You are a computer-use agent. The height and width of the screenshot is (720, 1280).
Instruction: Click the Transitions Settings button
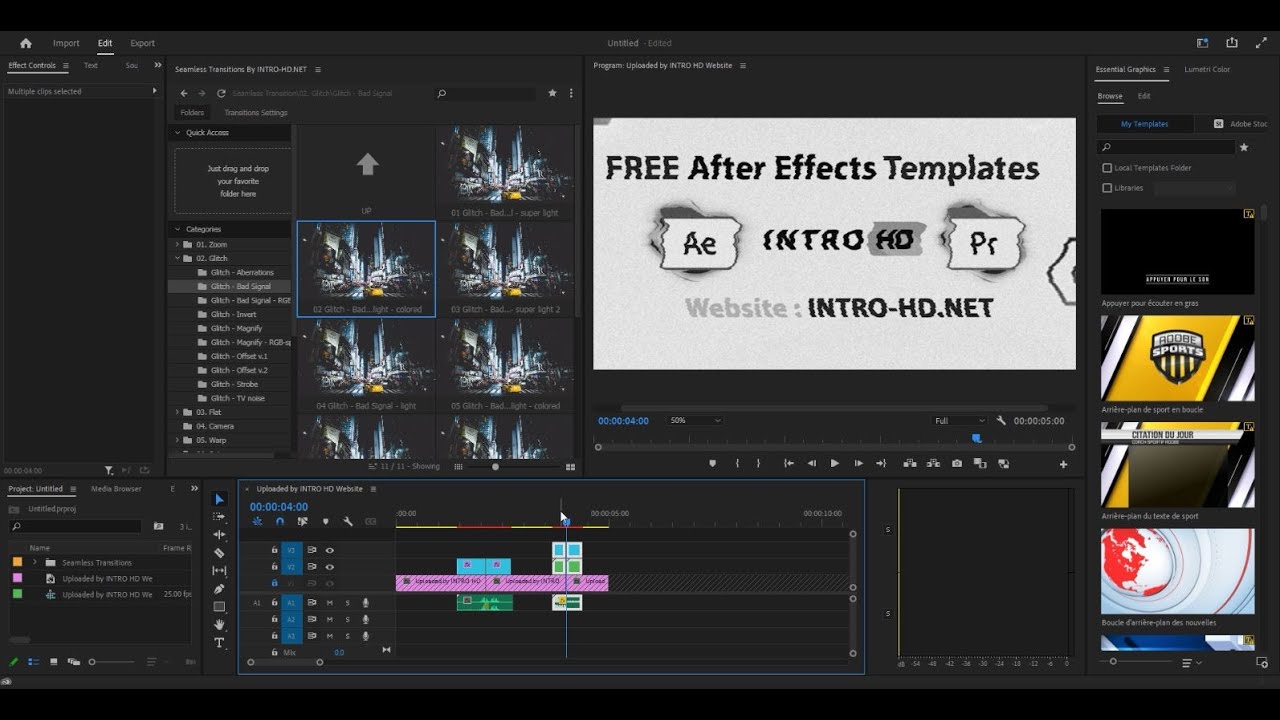[x=255, y=113]
